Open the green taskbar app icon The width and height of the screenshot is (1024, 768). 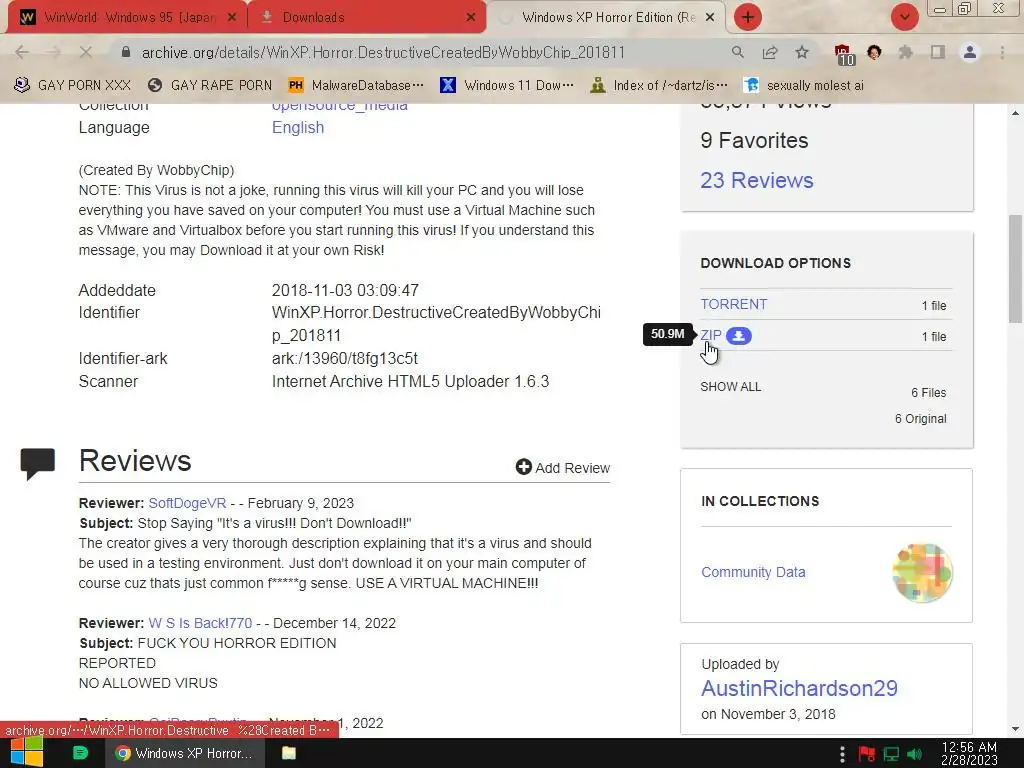[x=80, y=753]
